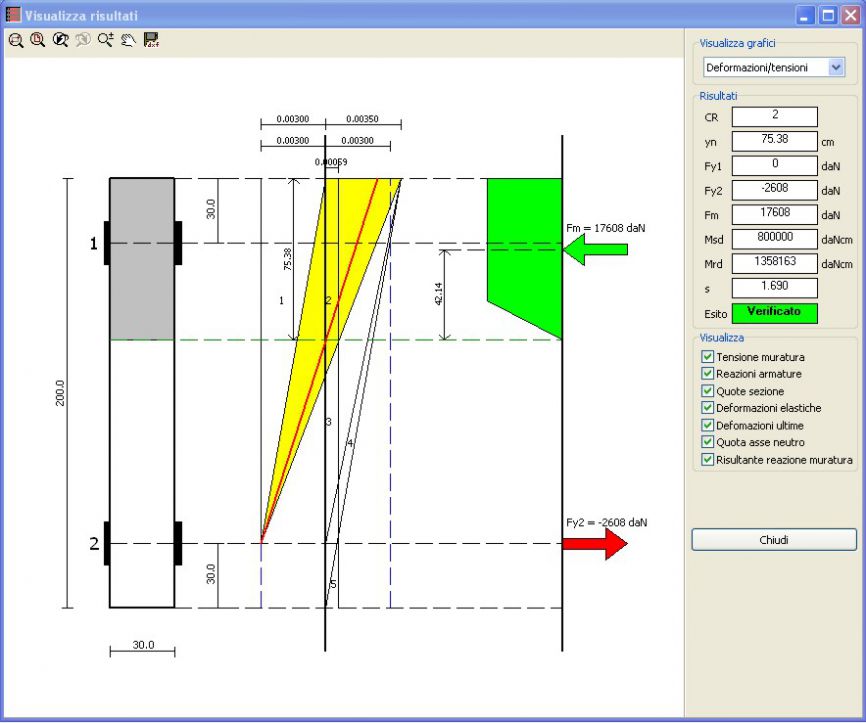Select the zoom extents page magnifier
This screenshot has width=866, height=723.
tap(38, 40)
